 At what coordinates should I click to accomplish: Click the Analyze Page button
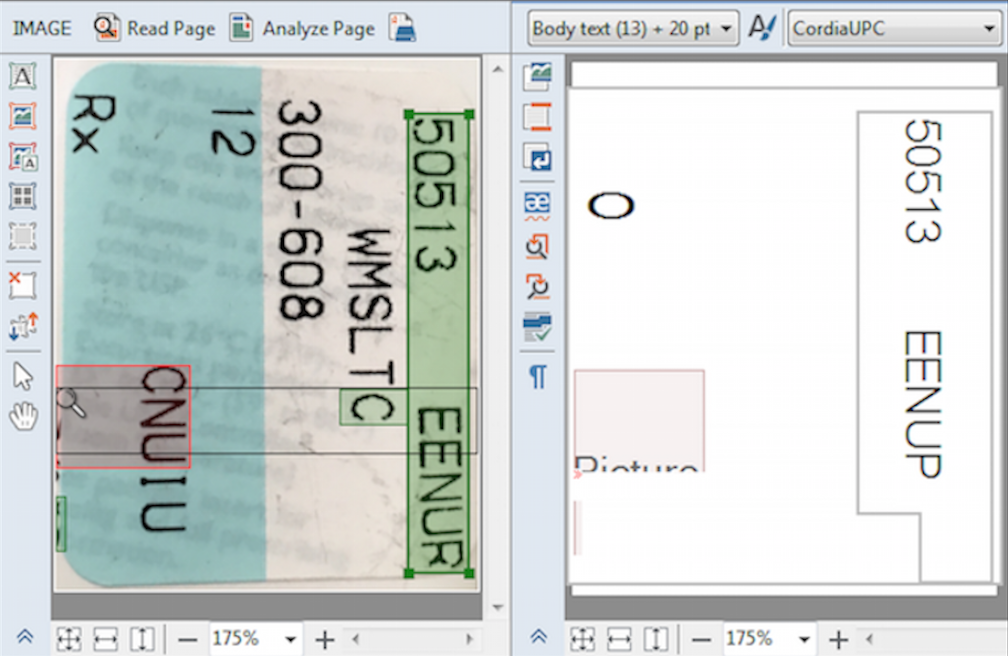[x=302, y=28]
